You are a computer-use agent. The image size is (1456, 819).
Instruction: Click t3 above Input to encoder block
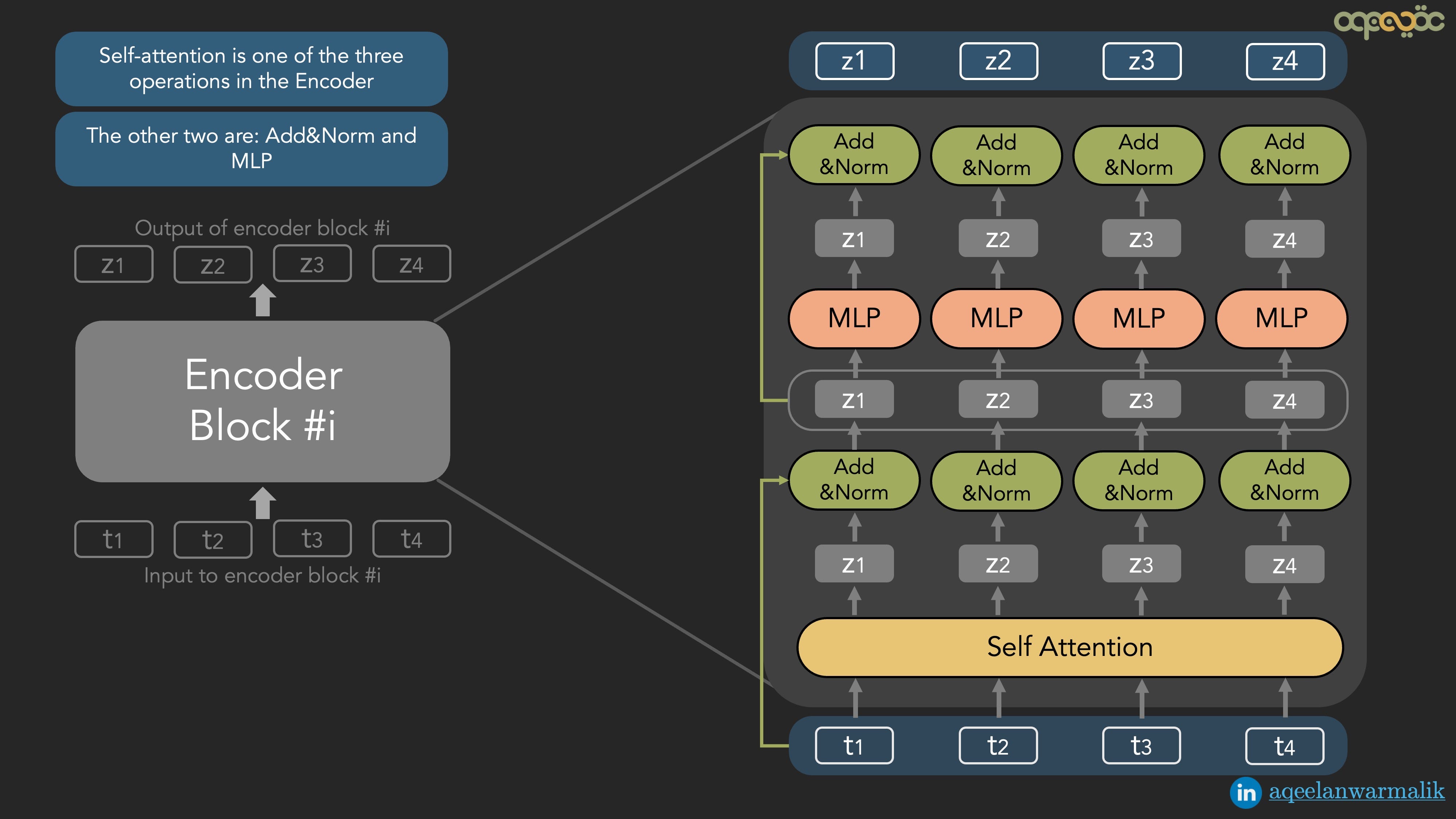(312, 539)
